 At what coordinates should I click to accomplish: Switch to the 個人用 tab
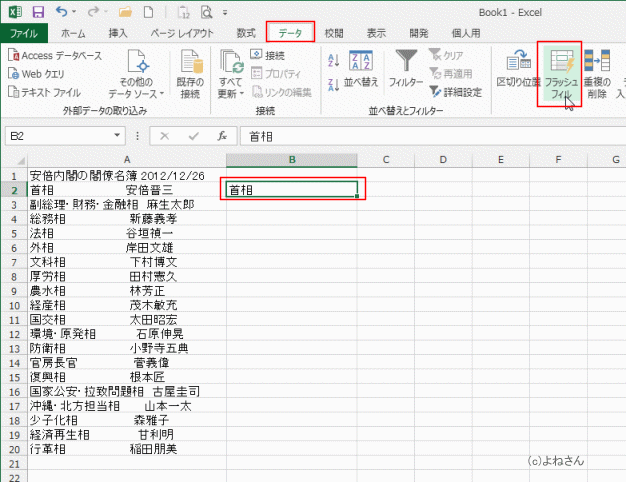point(466,33)
